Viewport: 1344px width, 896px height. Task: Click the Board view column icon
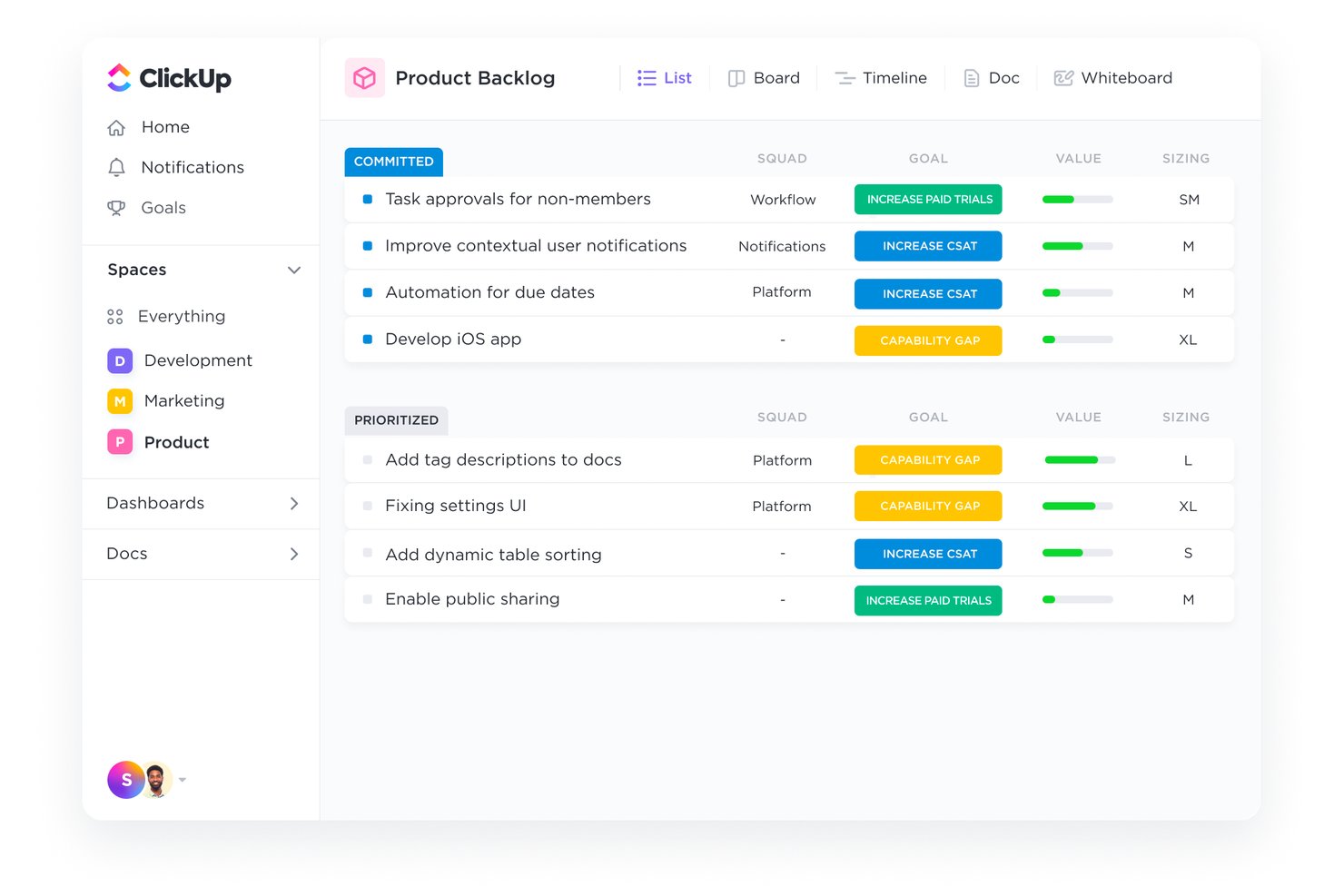click(736, 79)
